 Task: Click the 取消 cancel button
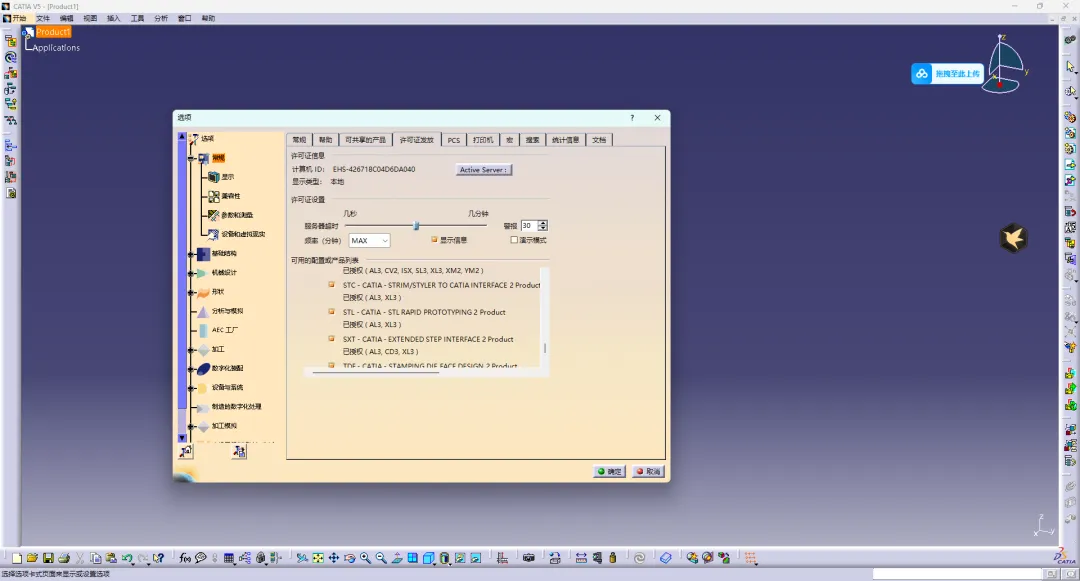648,472
